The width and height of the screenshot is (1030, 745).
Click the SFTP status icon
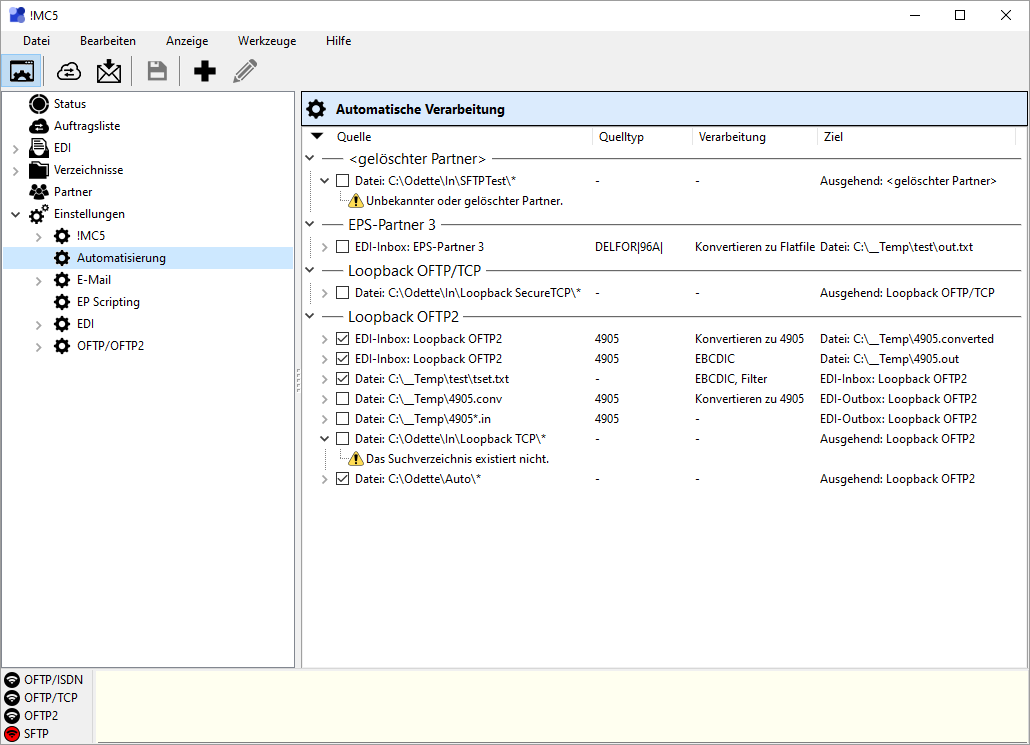pos(12,734)
